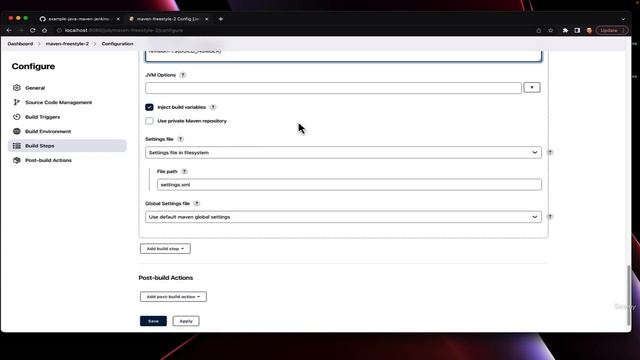Open help for Global Settings file label

point(197,203)
